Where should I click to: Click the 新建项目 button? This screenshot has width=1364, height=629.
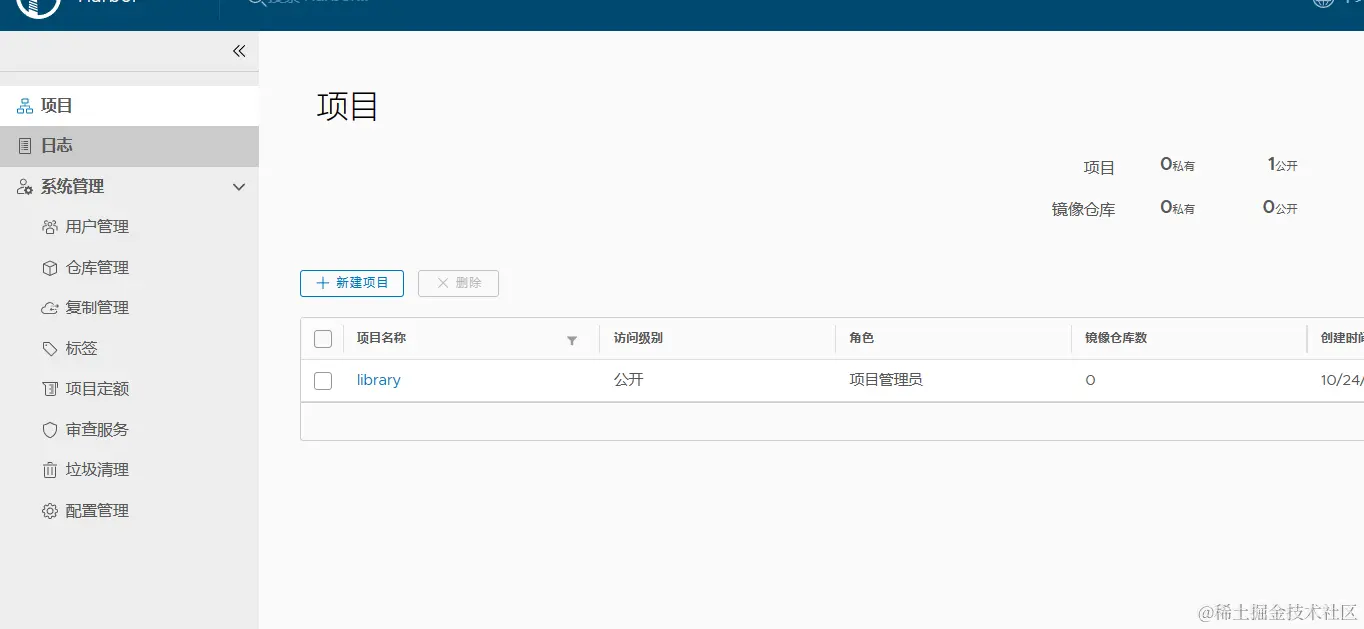point(352,283)
